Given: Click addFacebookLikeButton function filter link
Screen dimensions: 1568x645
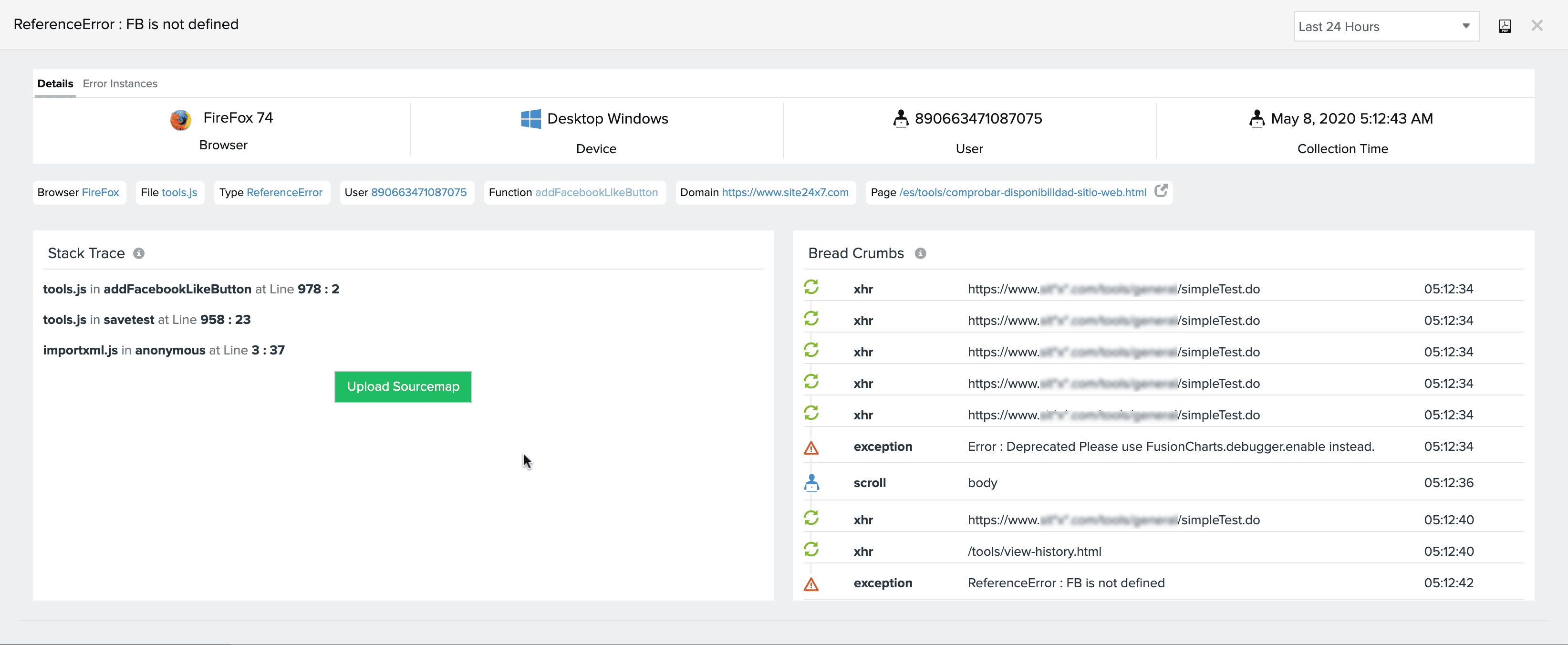Looking at the screenshot, I should click(x=596, y=193).
